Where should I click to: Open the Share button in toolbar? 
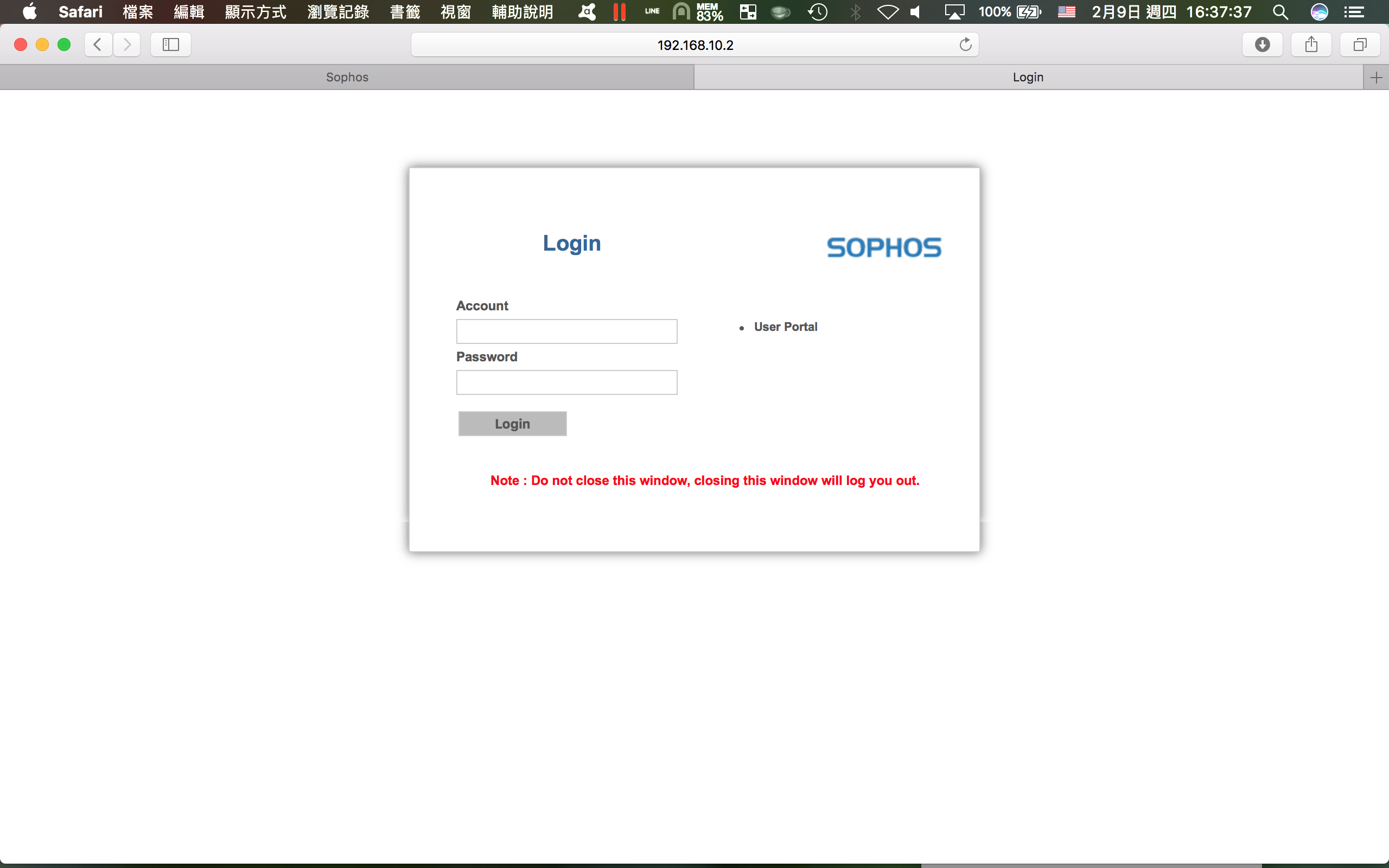[1311, 44]
